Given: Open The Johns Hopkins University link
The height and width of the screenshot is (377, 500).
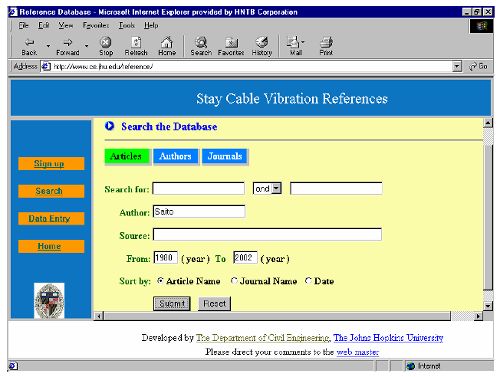Looking at the screenshot, I should click(388, 337).
